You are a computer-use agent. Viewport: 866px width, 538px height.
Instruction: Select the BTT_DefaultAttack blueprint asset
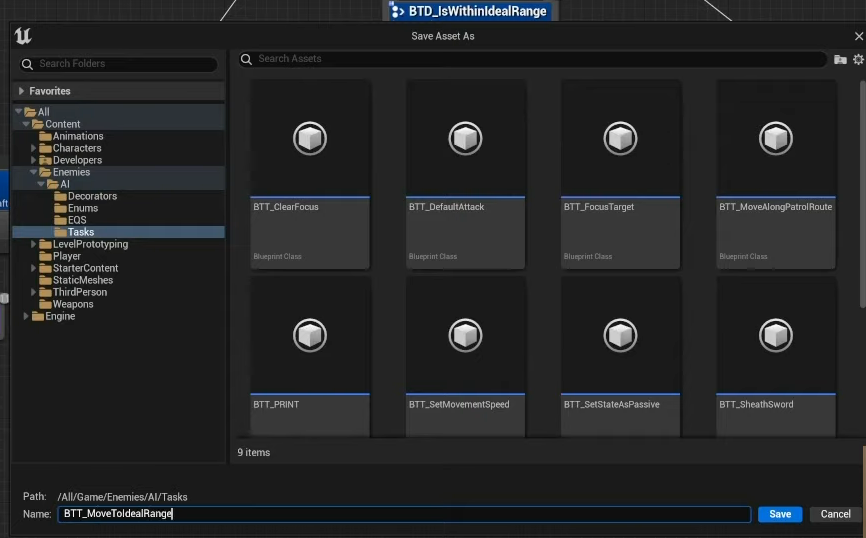(465, 138)
